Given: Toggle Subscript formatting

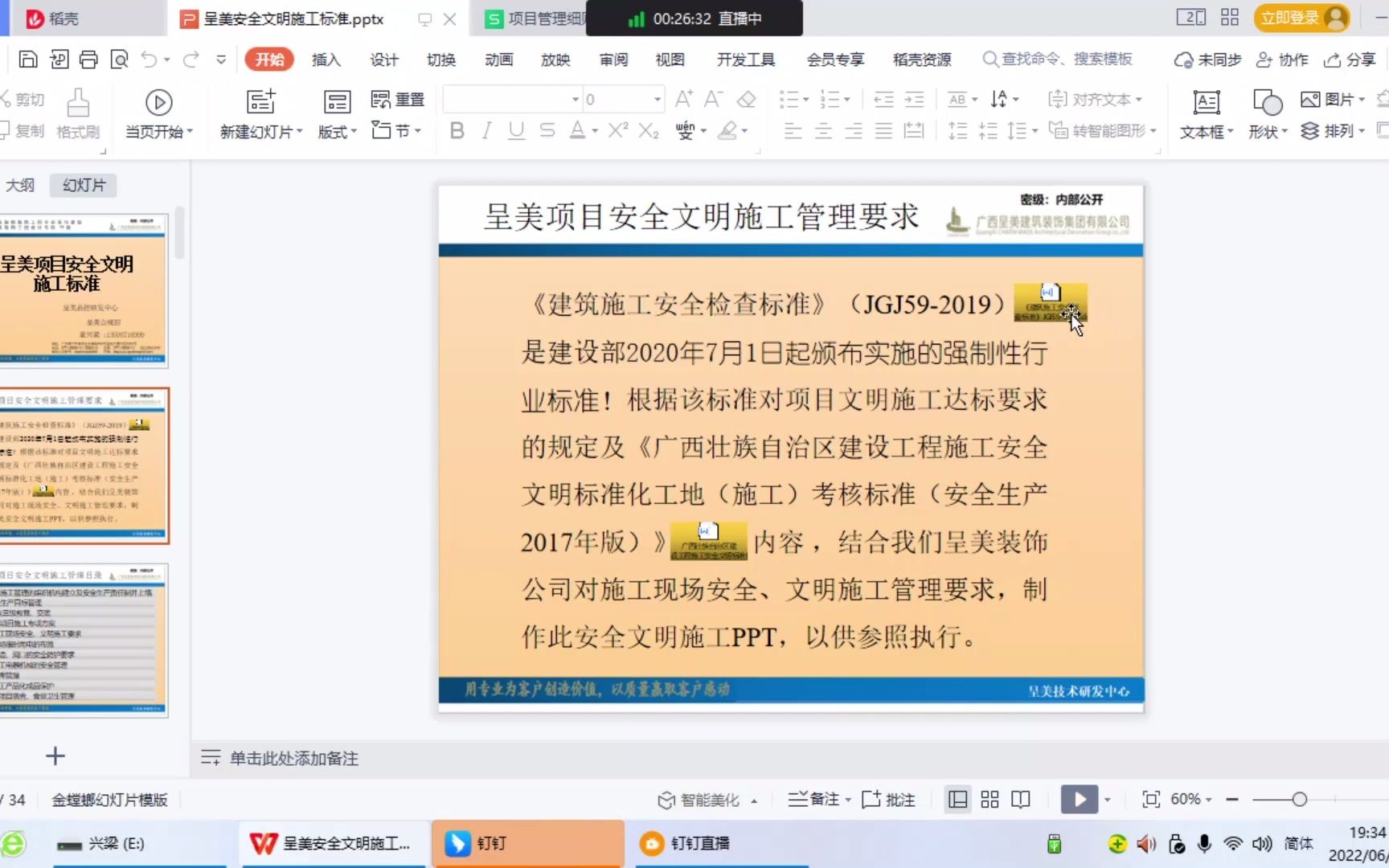Looking at the screenshot, I should (x=649, y=130).
